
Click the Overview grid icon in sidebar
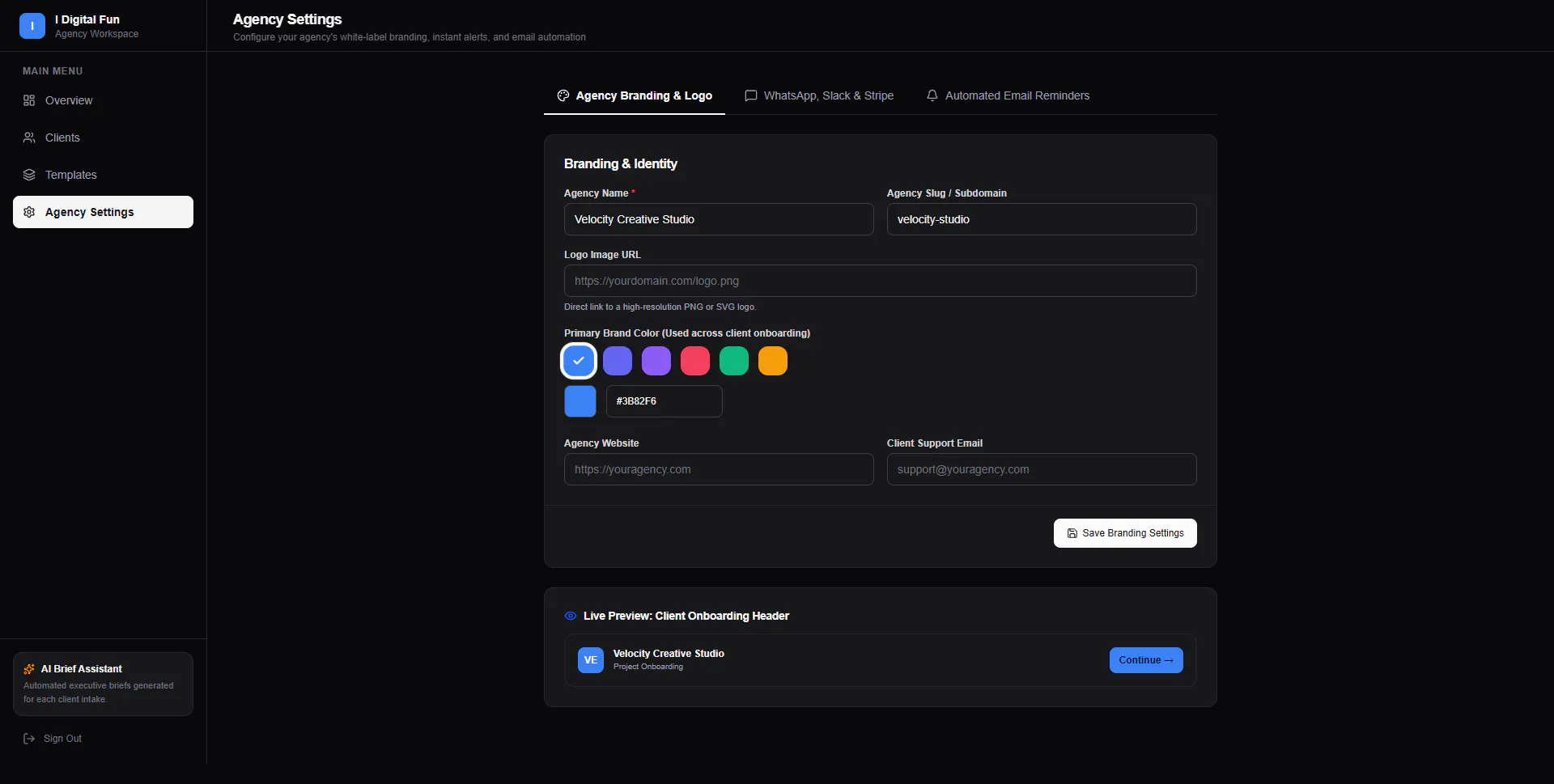(x=29, y=100)
